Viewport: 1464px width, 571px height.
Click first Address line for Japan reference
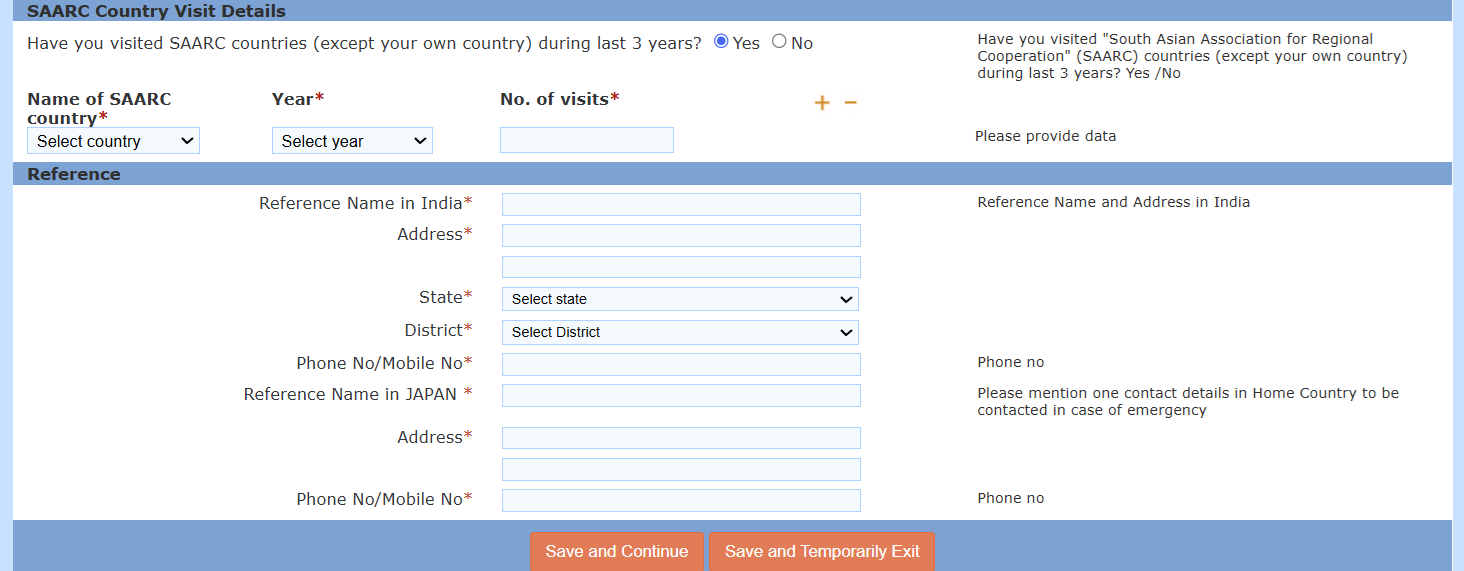[x=681, y=438]
